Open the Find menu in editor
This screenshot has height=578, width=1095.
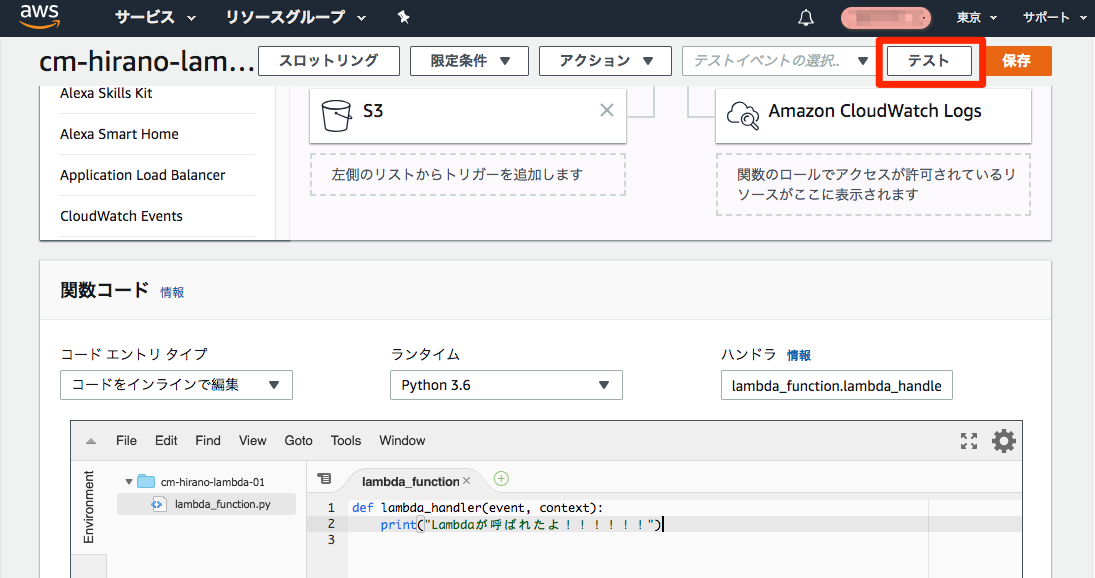pos(208,440)
